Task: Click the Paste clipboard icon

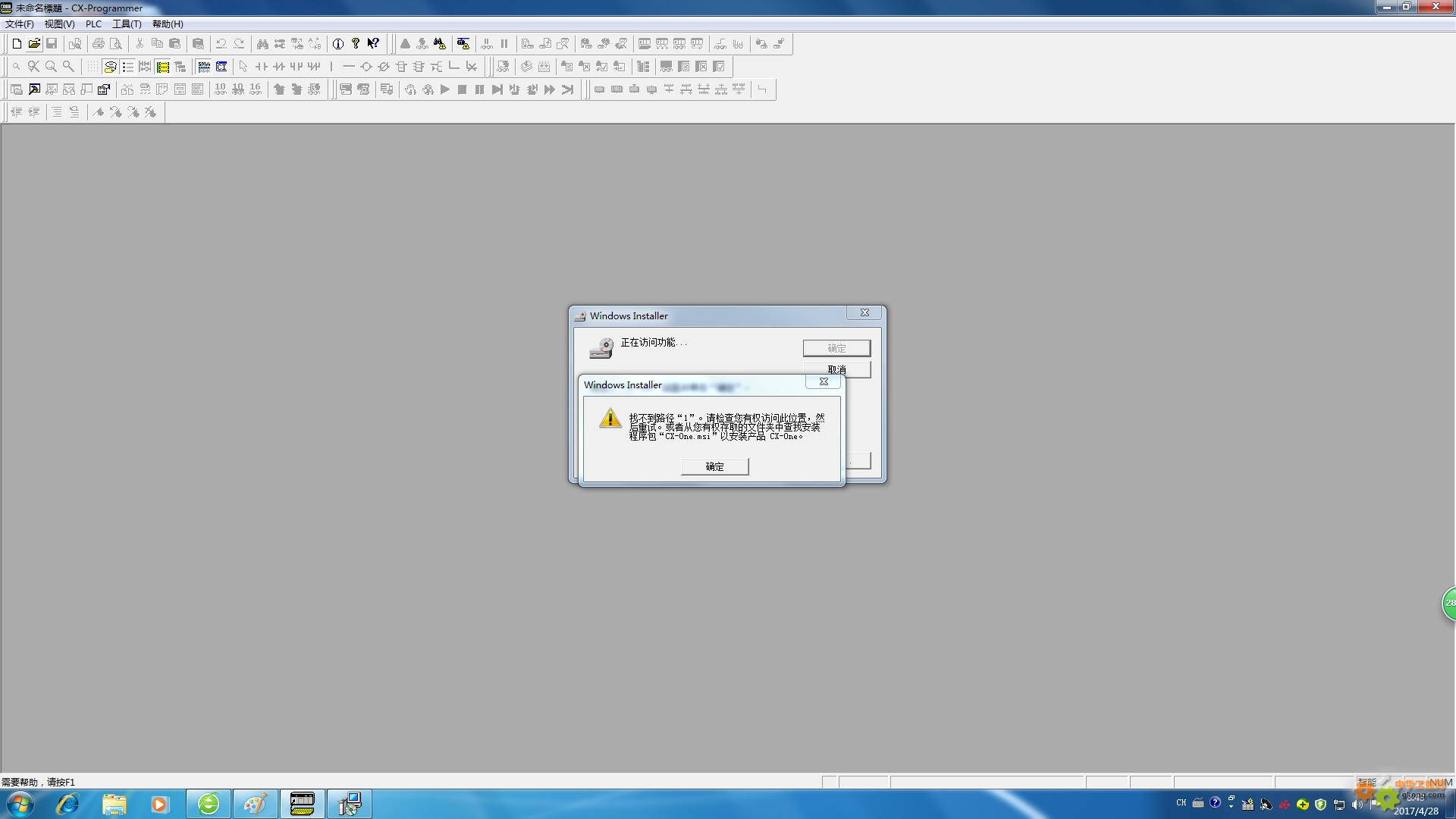Action: (174, 44)
